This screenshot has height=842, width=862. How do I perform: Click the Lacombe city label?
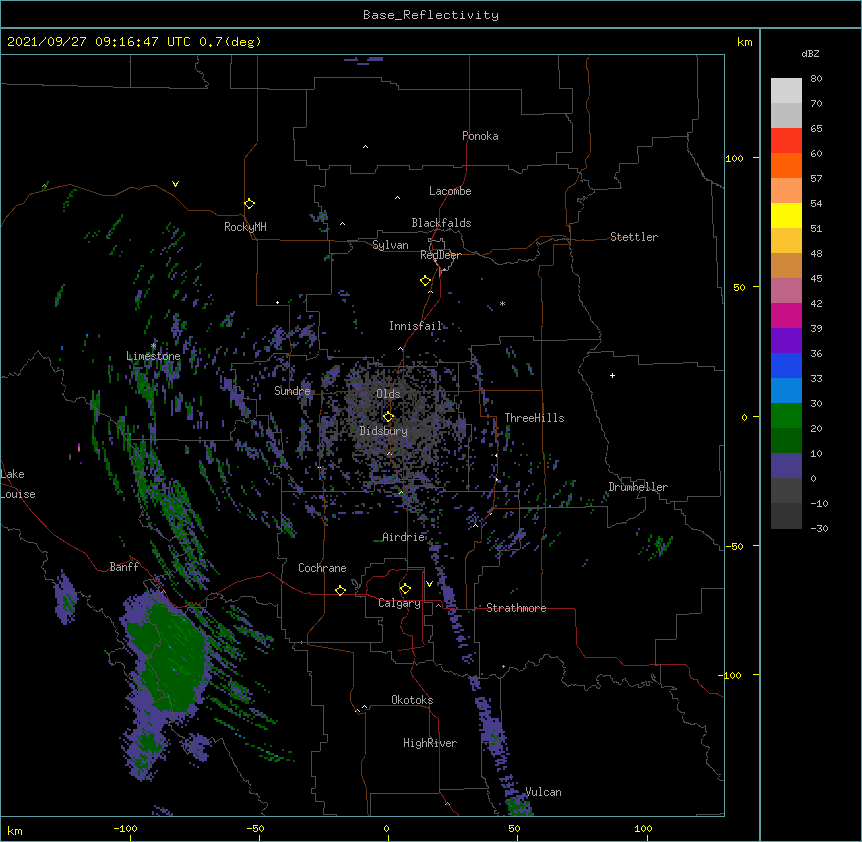coord(450,191)
